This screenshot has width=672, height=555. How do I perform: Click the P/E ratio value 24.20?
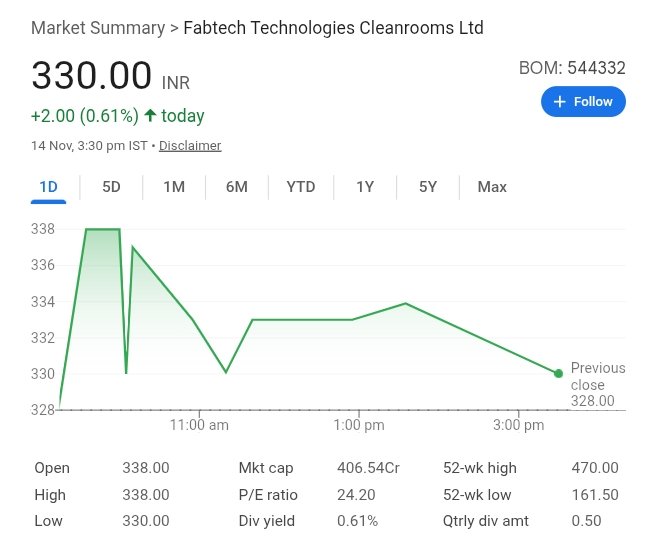[x=356, y=495]
